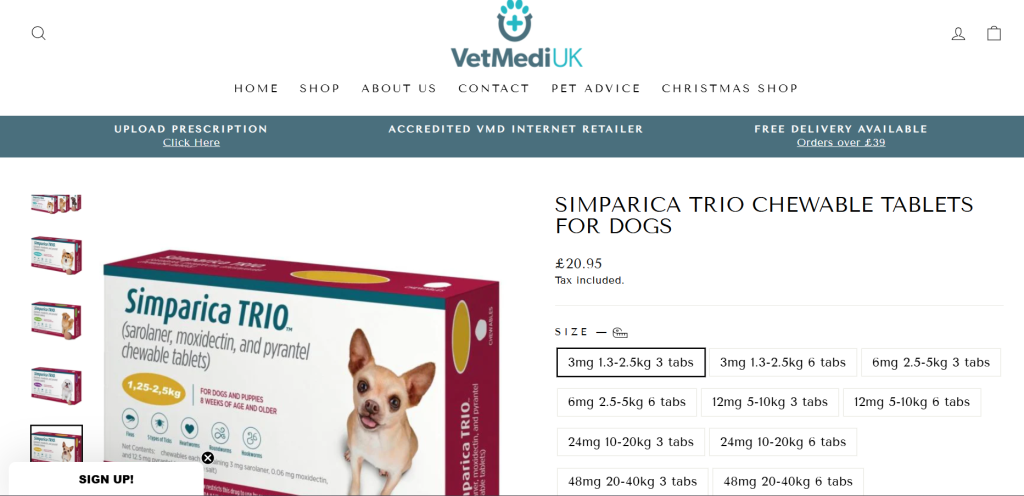Click the Sign Up! button
This screenshot has width=1024, height=496.
point(106,479)
